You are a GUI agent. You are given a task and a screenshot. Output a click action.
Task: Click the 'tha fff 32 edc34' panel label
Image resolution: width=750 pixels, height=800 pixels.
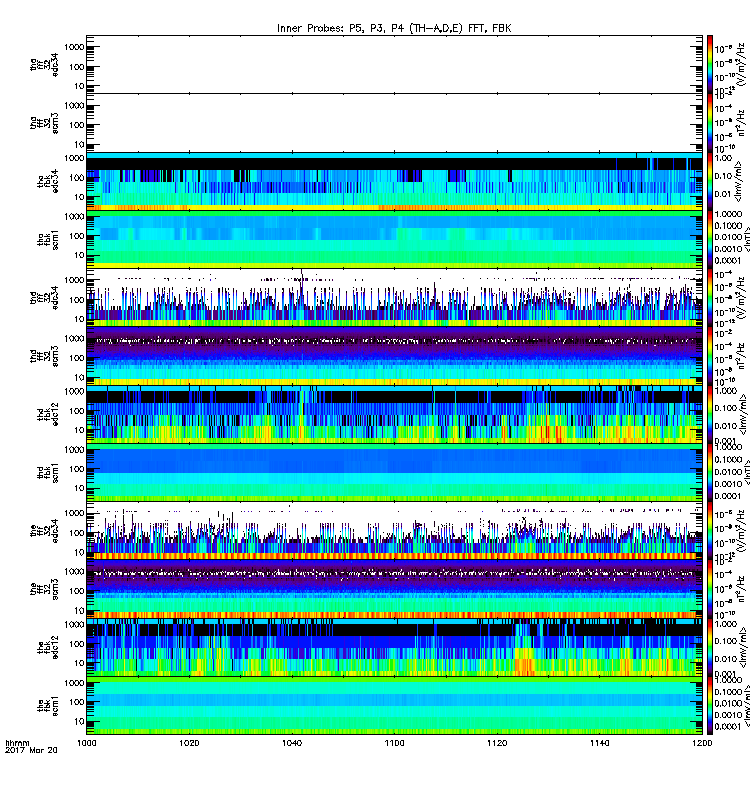click(44, 64)
